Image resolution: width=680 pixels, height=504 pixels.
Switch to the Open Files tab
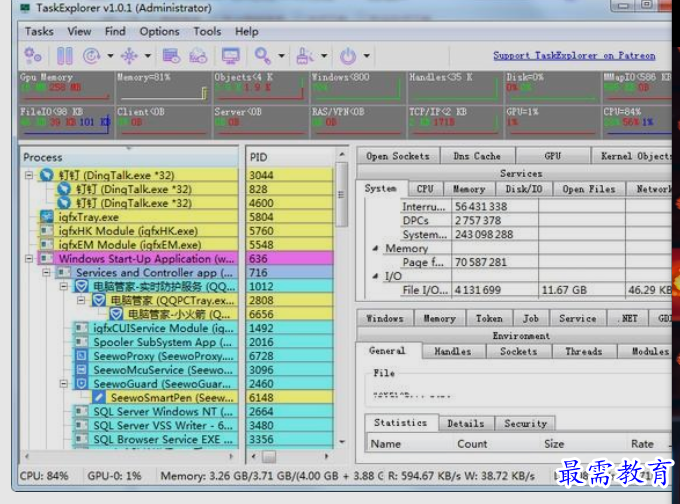(589, 189)
